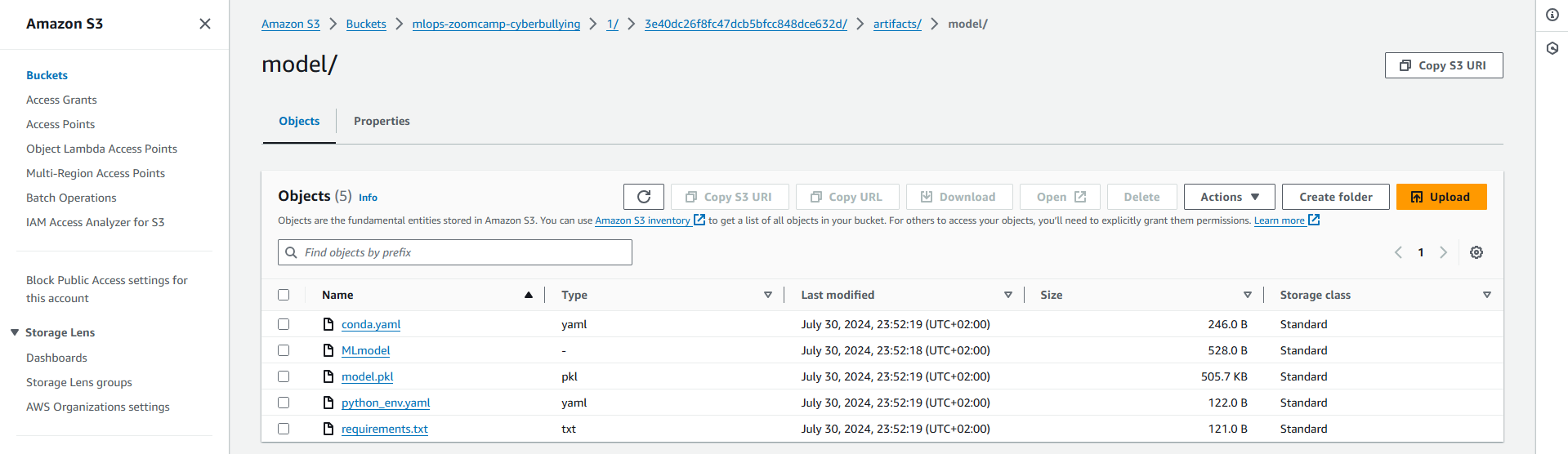Check the model.pkl row checkbox
This screenshot has width=1568, height=454.
point(284,376)
